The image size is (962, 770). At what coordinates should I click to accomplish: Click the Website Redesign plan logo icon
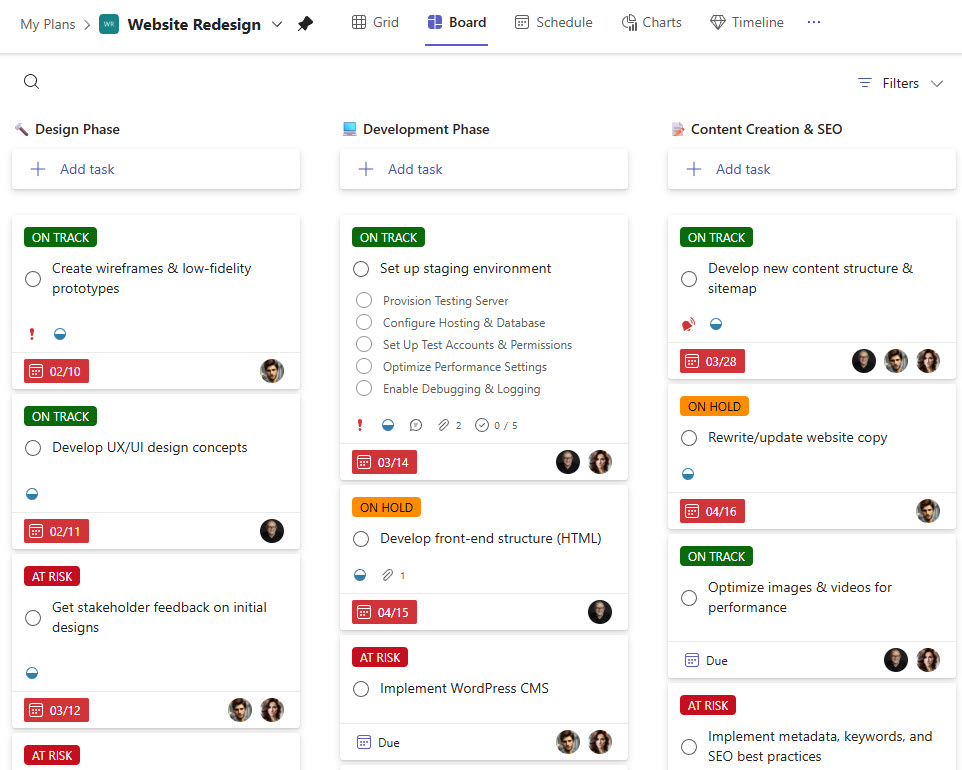[x=109, y=24]
